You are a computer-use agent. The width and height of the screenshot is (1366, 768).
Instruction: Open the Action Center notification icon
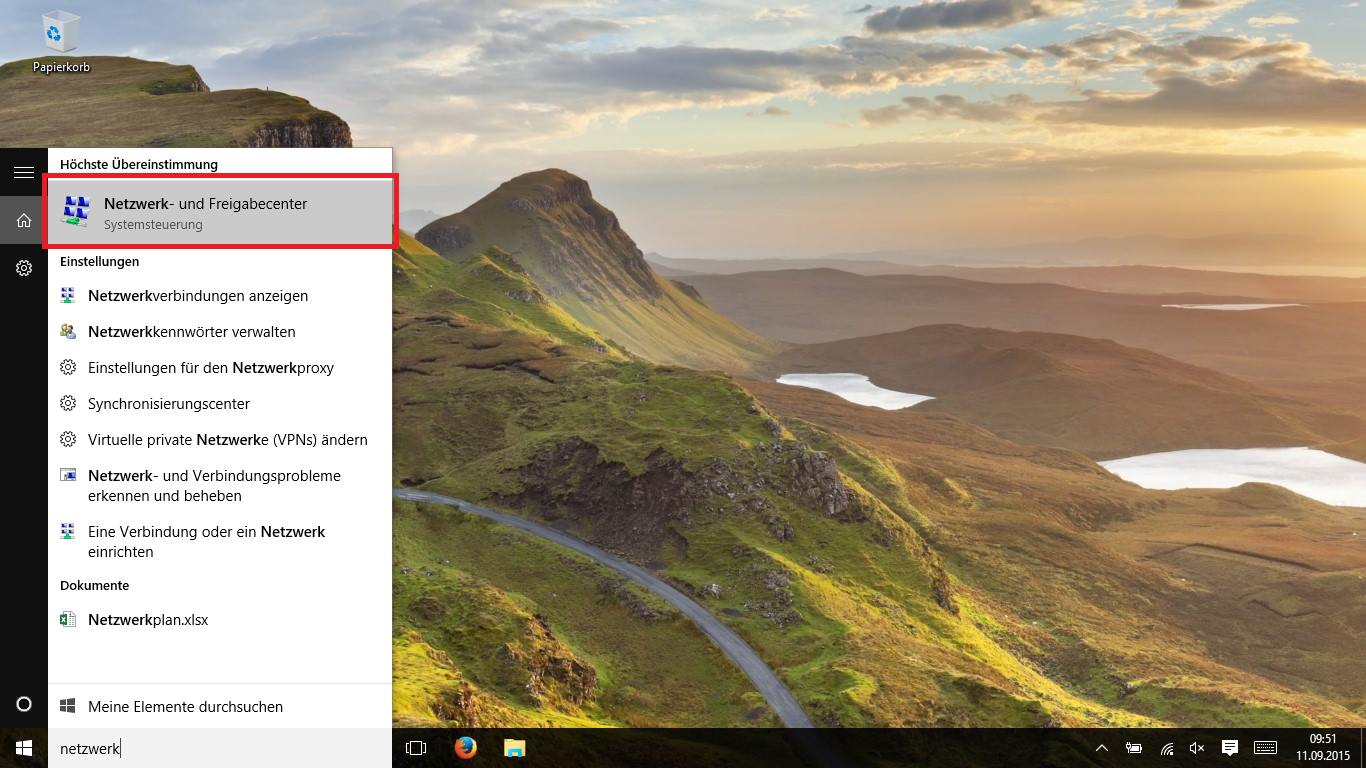[x=1230, y=748]
